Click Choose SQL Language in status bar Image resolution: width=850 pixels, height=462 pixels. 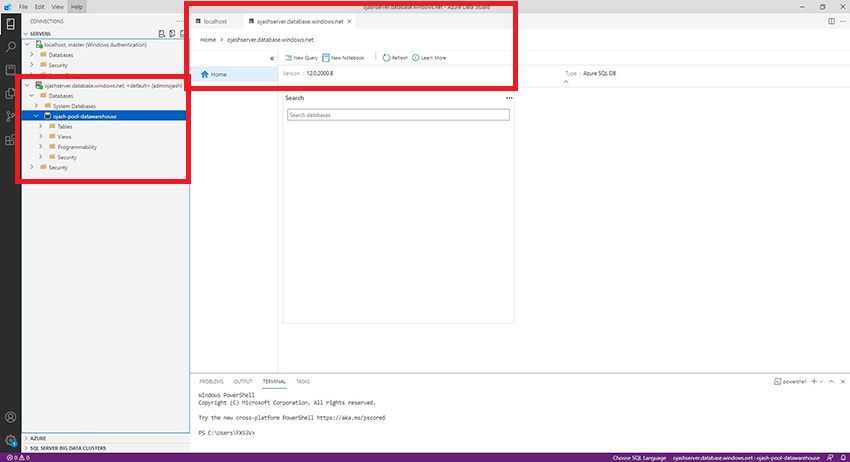click(639, 458)
